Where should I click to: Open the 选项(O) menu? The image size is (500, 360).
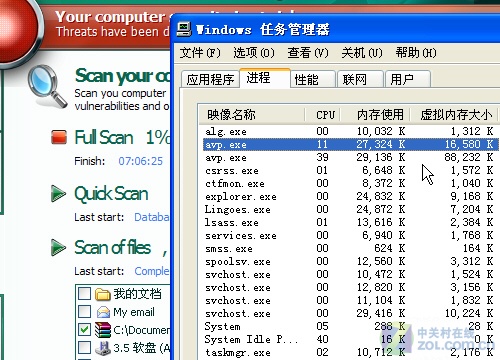click(254, 53)
